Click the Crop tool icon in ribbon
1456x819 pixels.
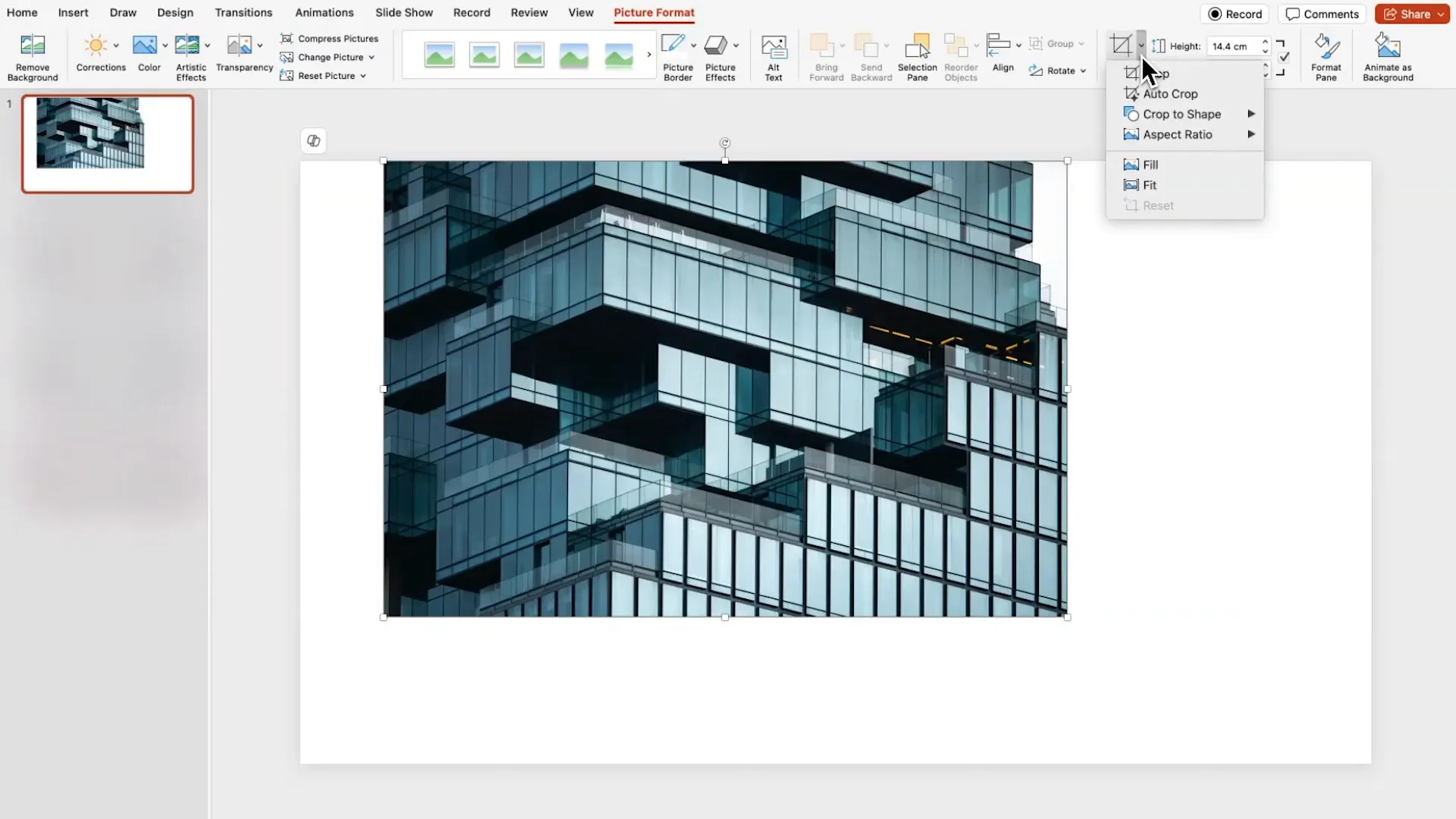point(1121,45)
